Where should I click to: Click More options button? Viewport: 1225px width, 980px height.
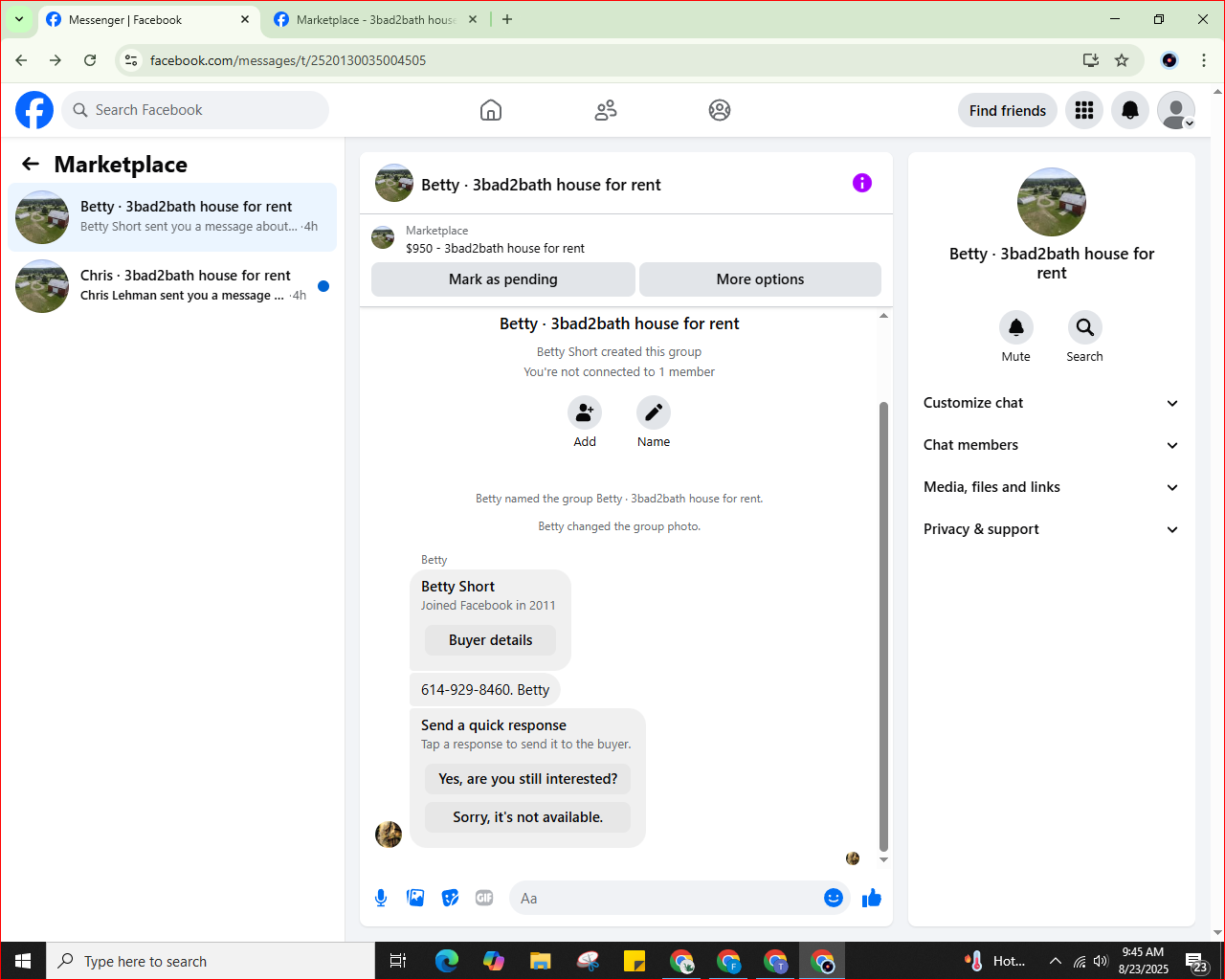(760, 279)
